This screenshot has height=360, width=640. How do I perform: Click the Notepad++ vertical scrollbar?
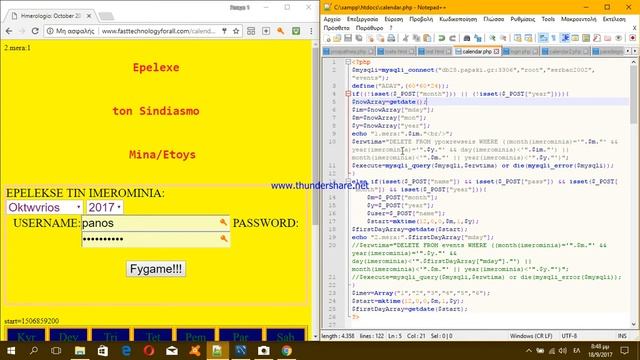pyautogui.click(x=633, y=193)
